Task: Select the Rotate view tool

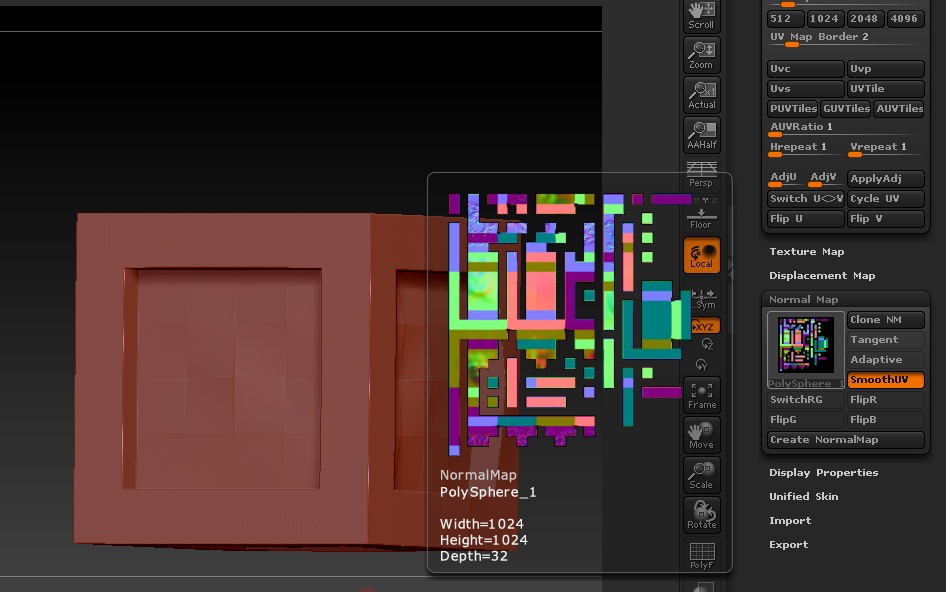Action: (x=702, y=515)
